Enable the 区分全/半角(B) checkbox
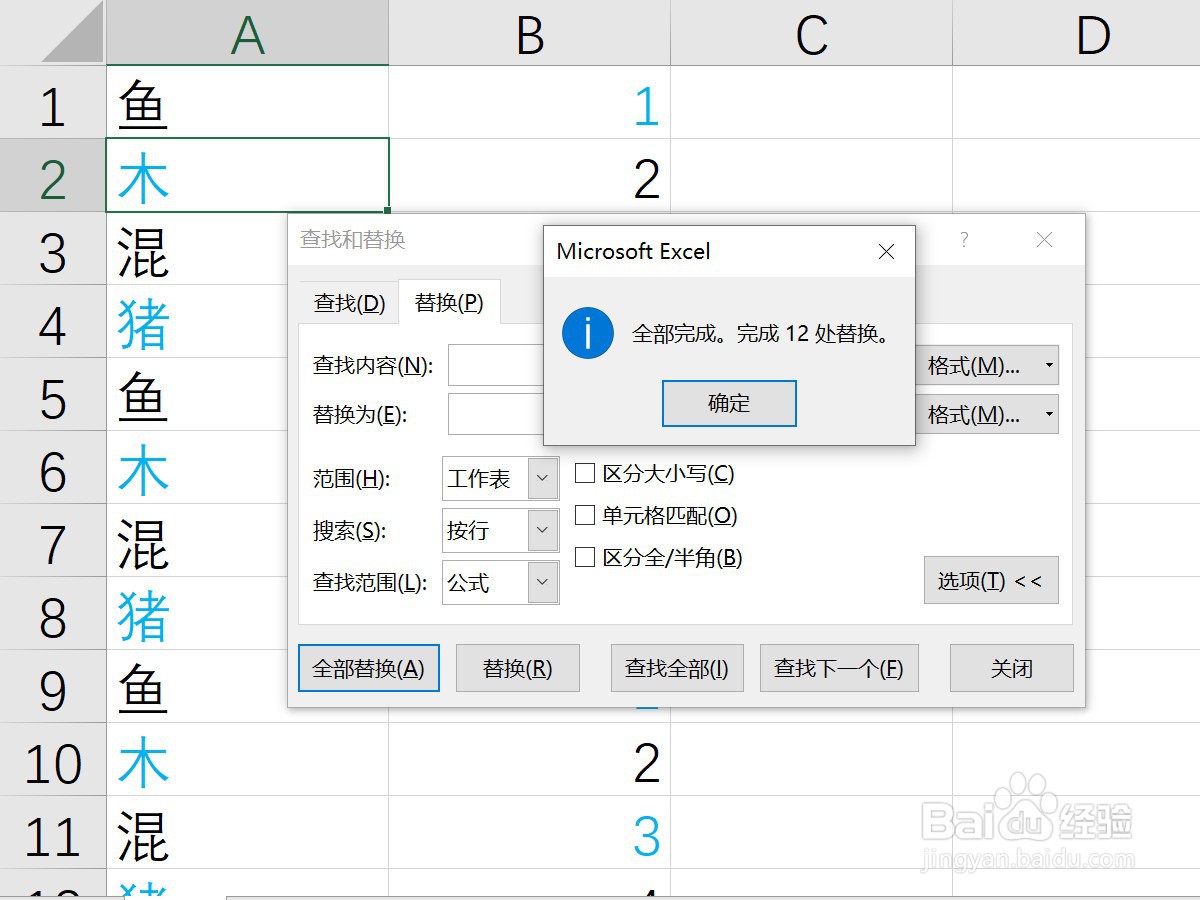This screenshot has width=1200, height=900. click(585, 557)
